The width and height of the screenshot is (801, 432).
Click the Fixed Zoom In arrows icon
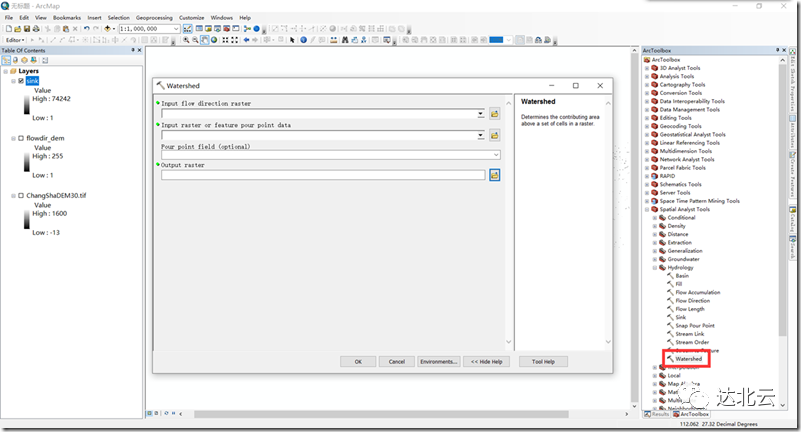pyautogui.click(x=225, y=40)
